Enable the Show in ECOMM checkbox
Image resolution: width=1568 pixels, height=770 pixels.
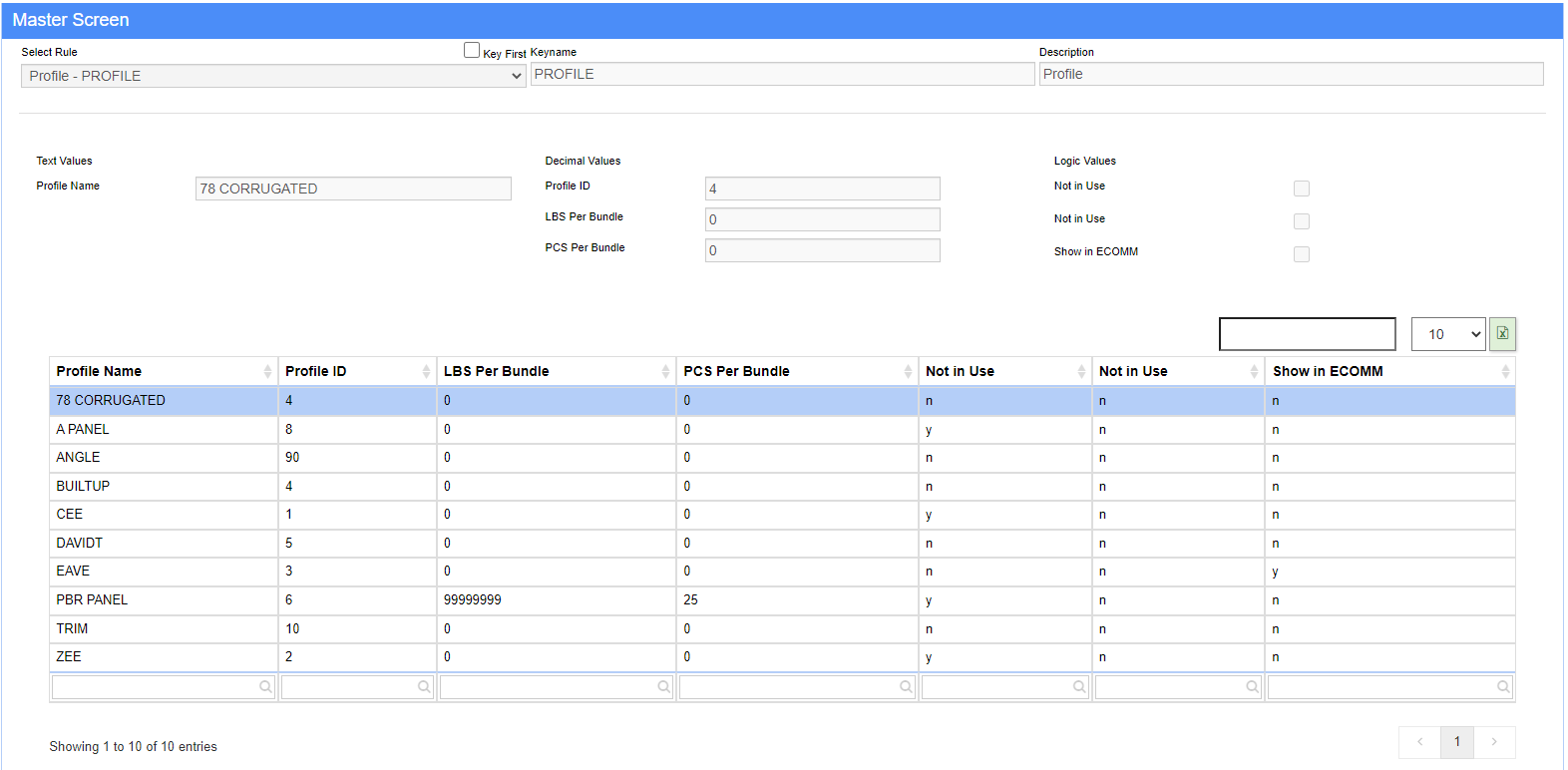coord(1302,254)
